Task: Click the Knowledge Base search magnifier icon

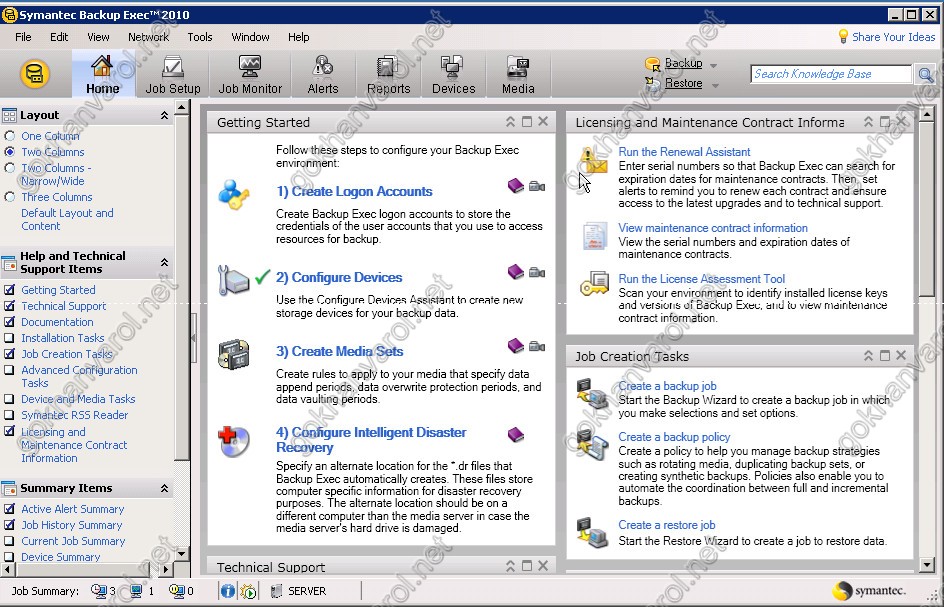Action: point(926,74)
